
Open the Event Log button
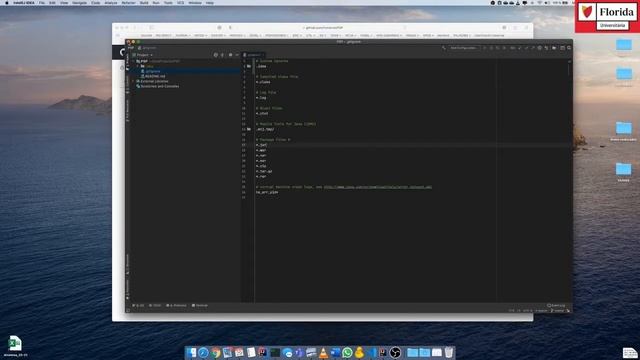(x=556, y=305)
